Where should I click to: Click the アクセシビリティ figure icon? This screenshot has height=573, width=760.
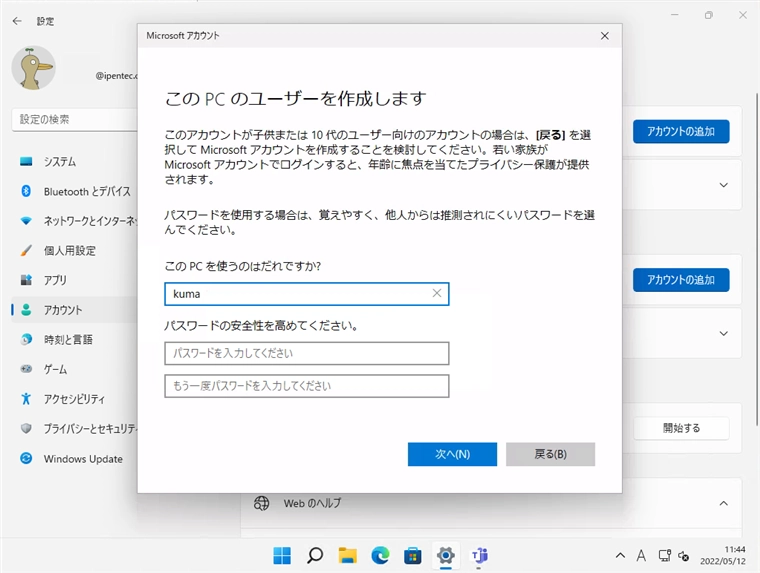pos(26,399)
